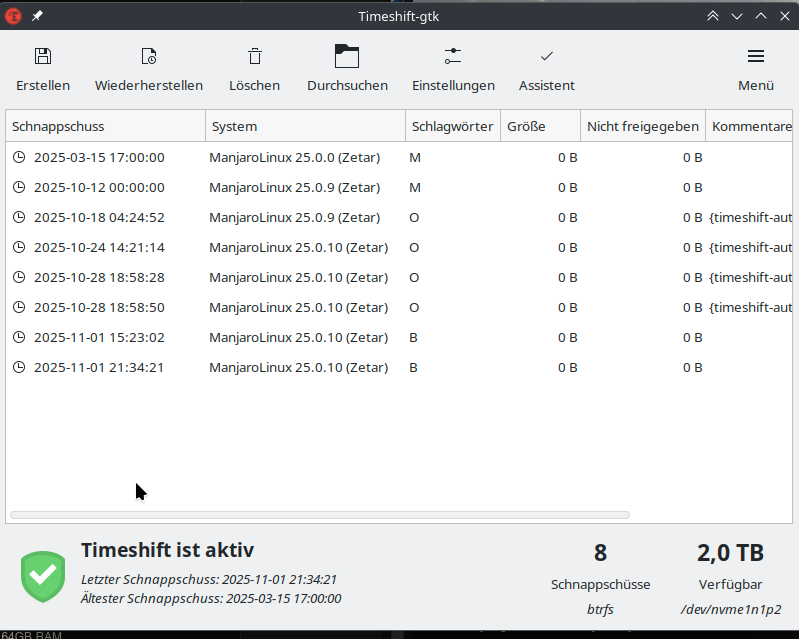Select snapshot date 2025-10-18 04:24:52

pos(99,218)
